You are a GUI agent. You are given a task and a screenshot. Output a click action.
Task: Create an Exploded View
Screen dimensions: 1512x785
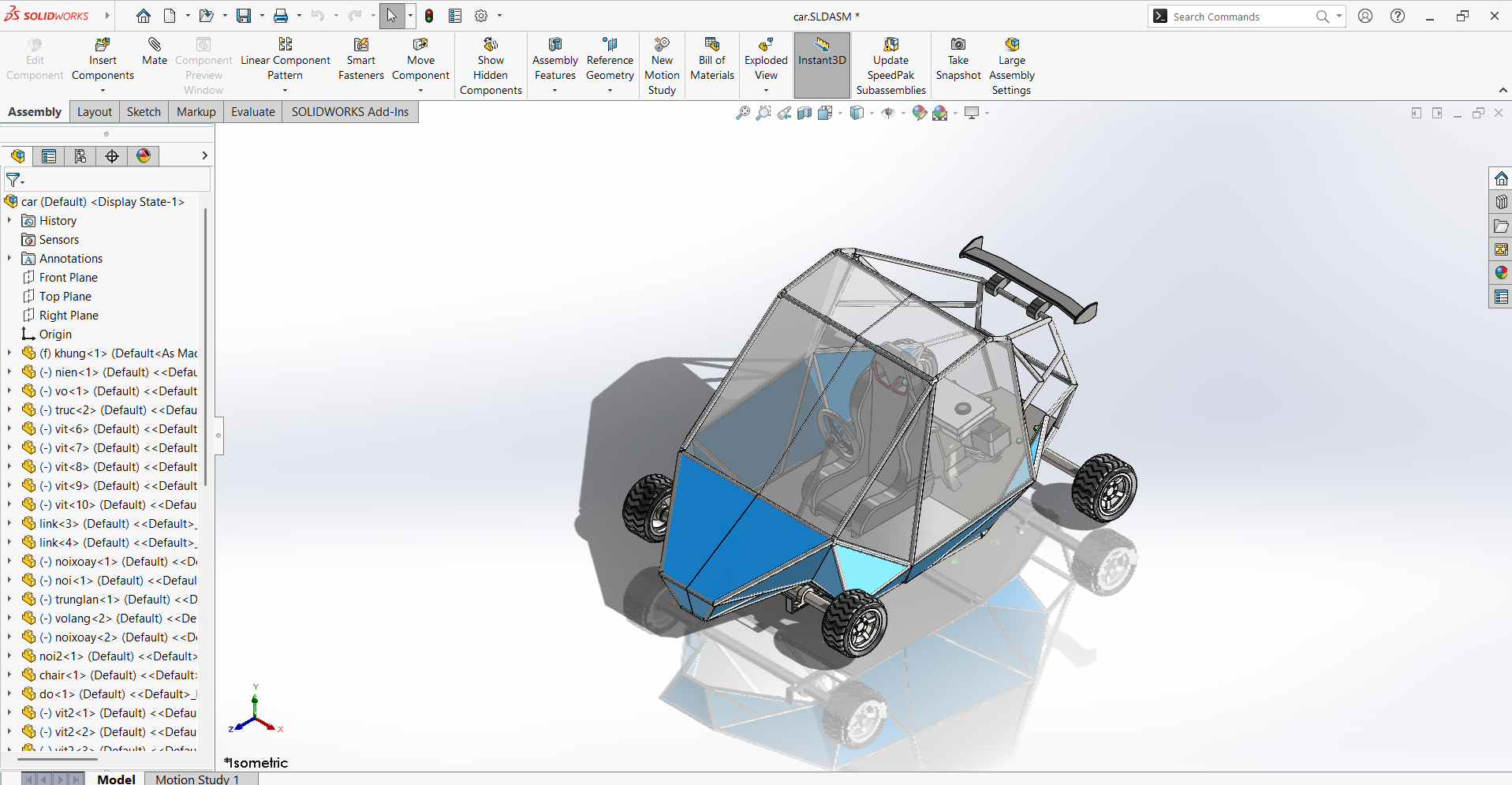pyautogui.click(x=766, y=59)
